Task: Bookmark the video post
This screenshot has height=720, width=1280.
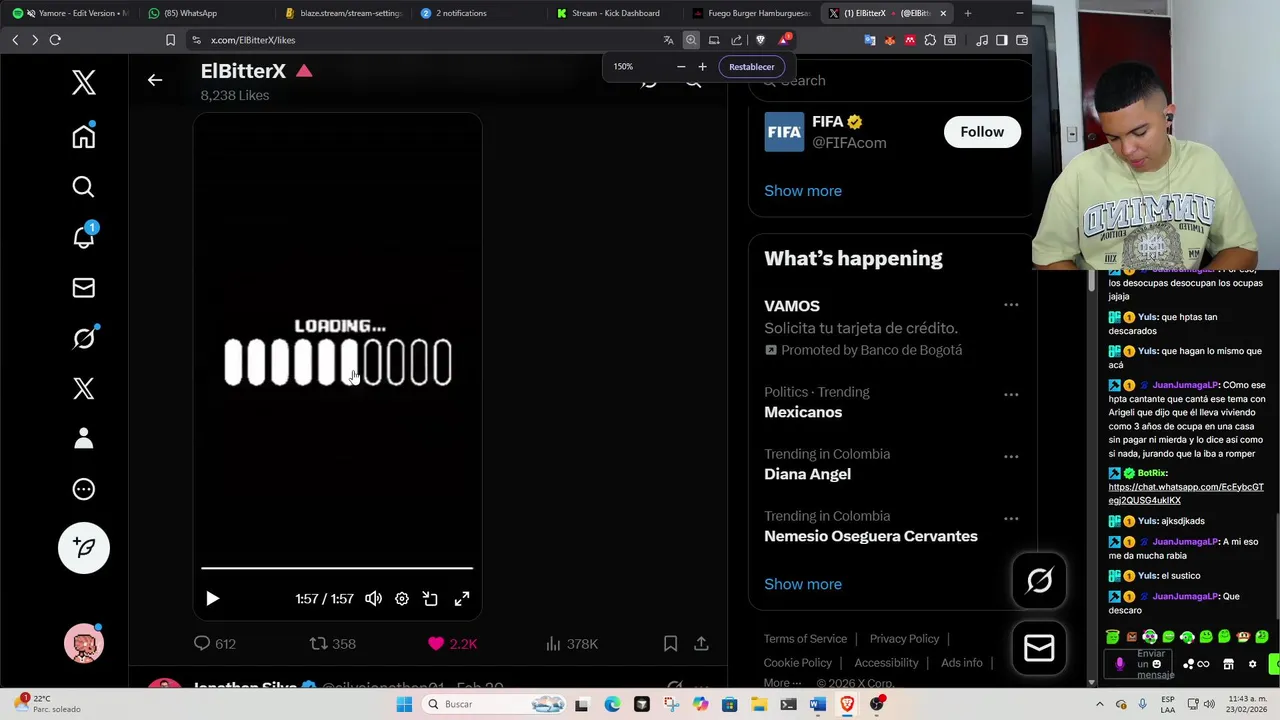Action: [x=670, y=644]
